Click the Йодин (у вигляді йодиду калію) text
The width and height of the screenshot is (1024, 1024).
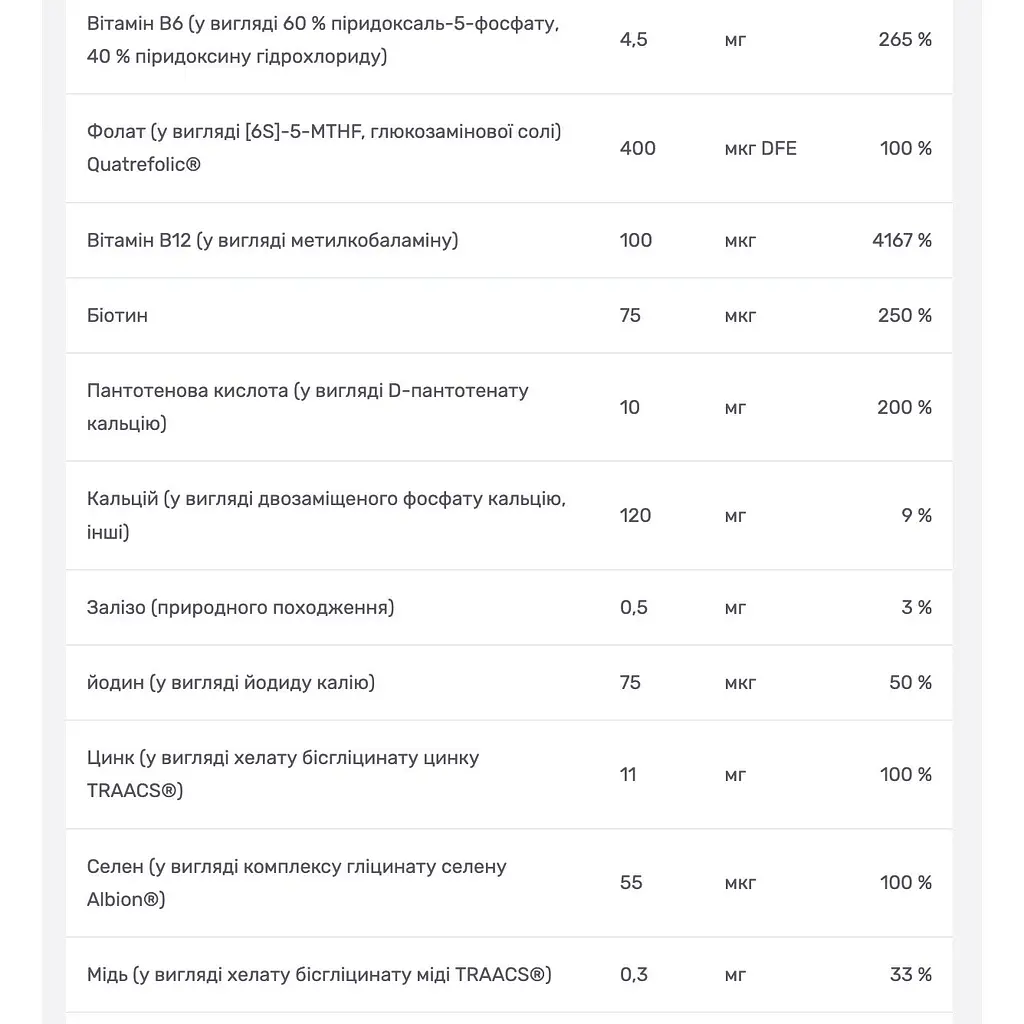point(231,682)
